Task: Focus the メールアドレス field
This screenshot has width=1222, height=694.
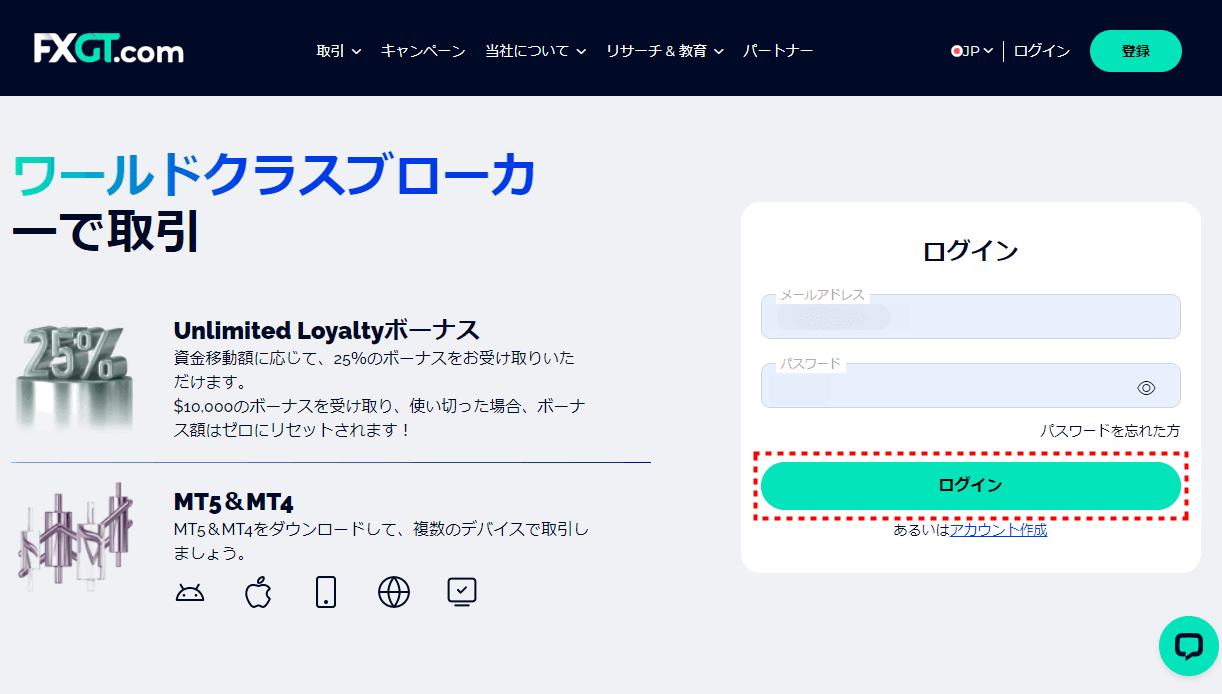Action: pos(970,316)
